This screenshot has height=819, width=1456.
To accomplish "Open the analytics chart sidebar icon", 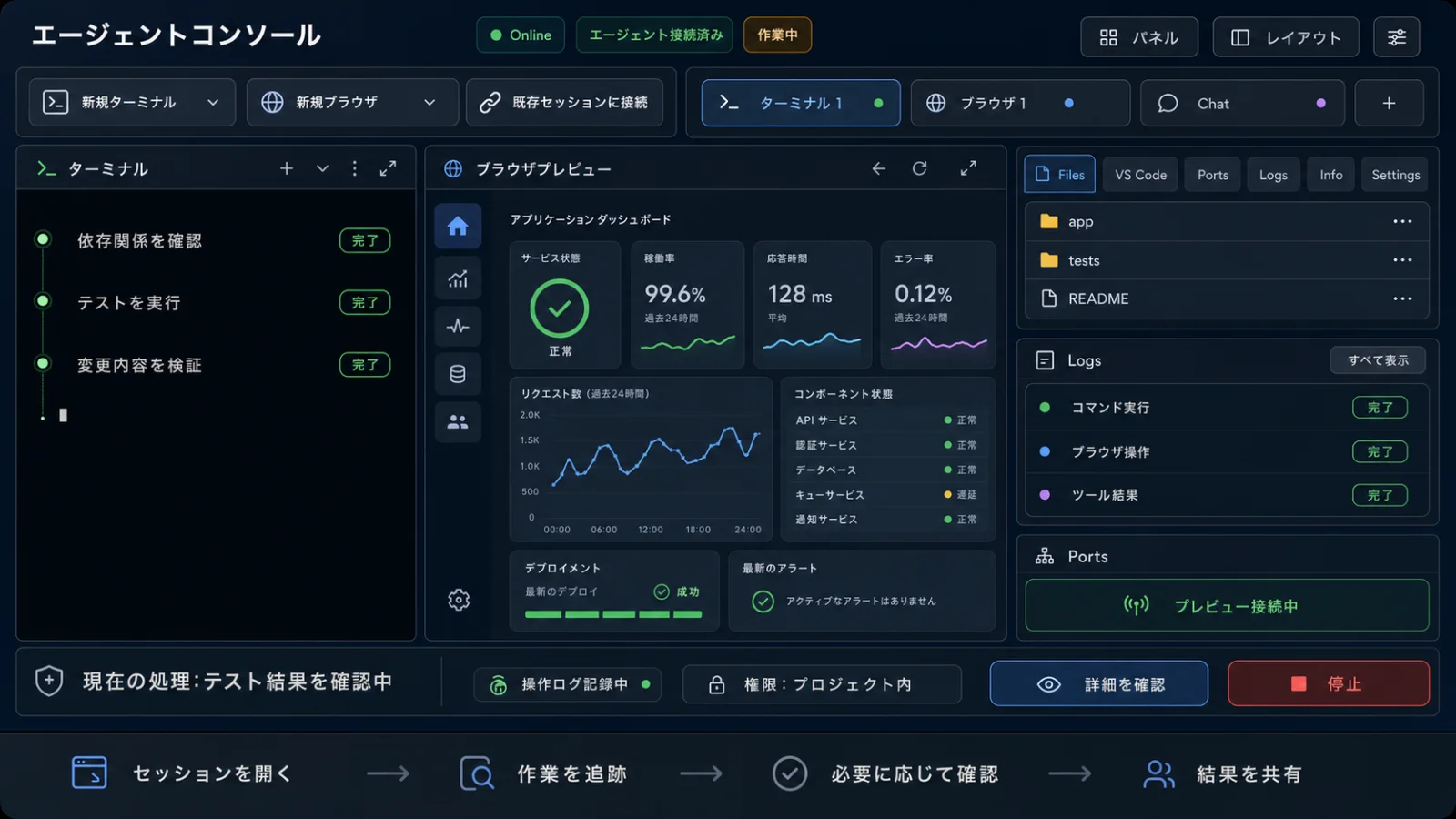I will click(x=458, y=278).
